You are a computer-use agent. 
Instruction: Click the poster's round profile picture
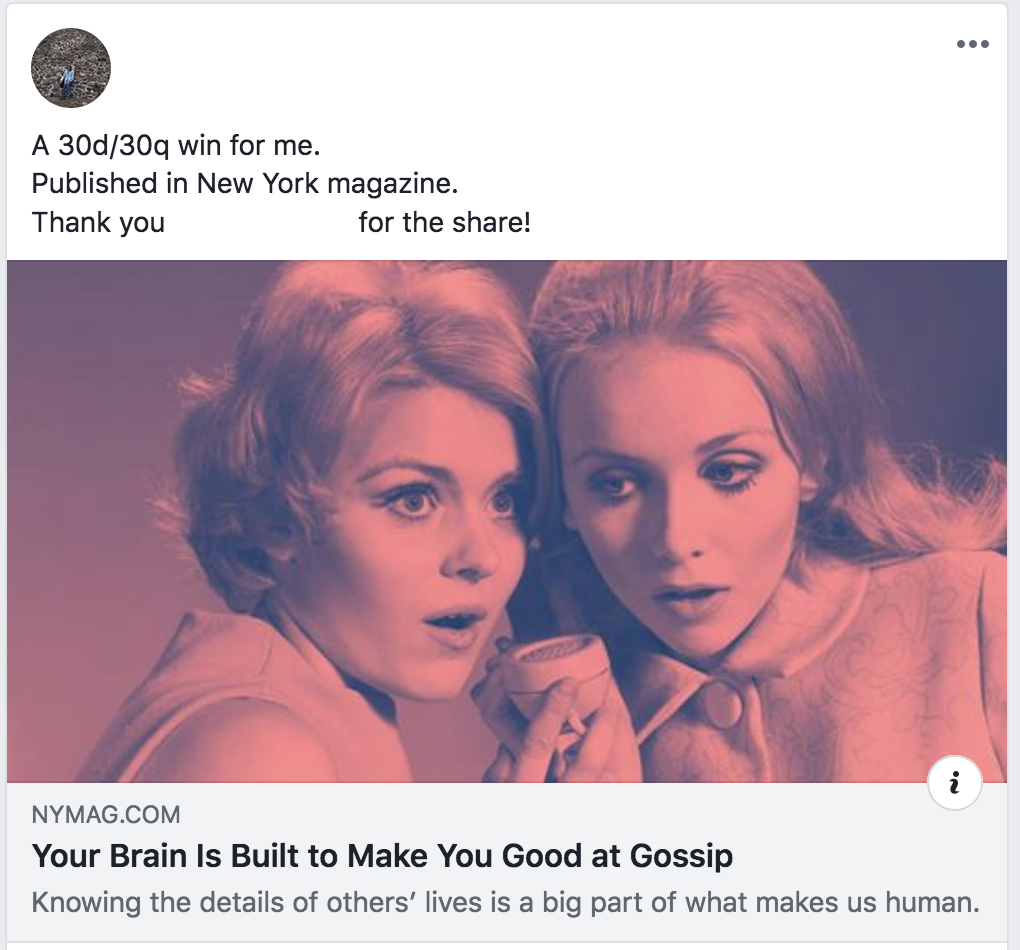(71, 68)
